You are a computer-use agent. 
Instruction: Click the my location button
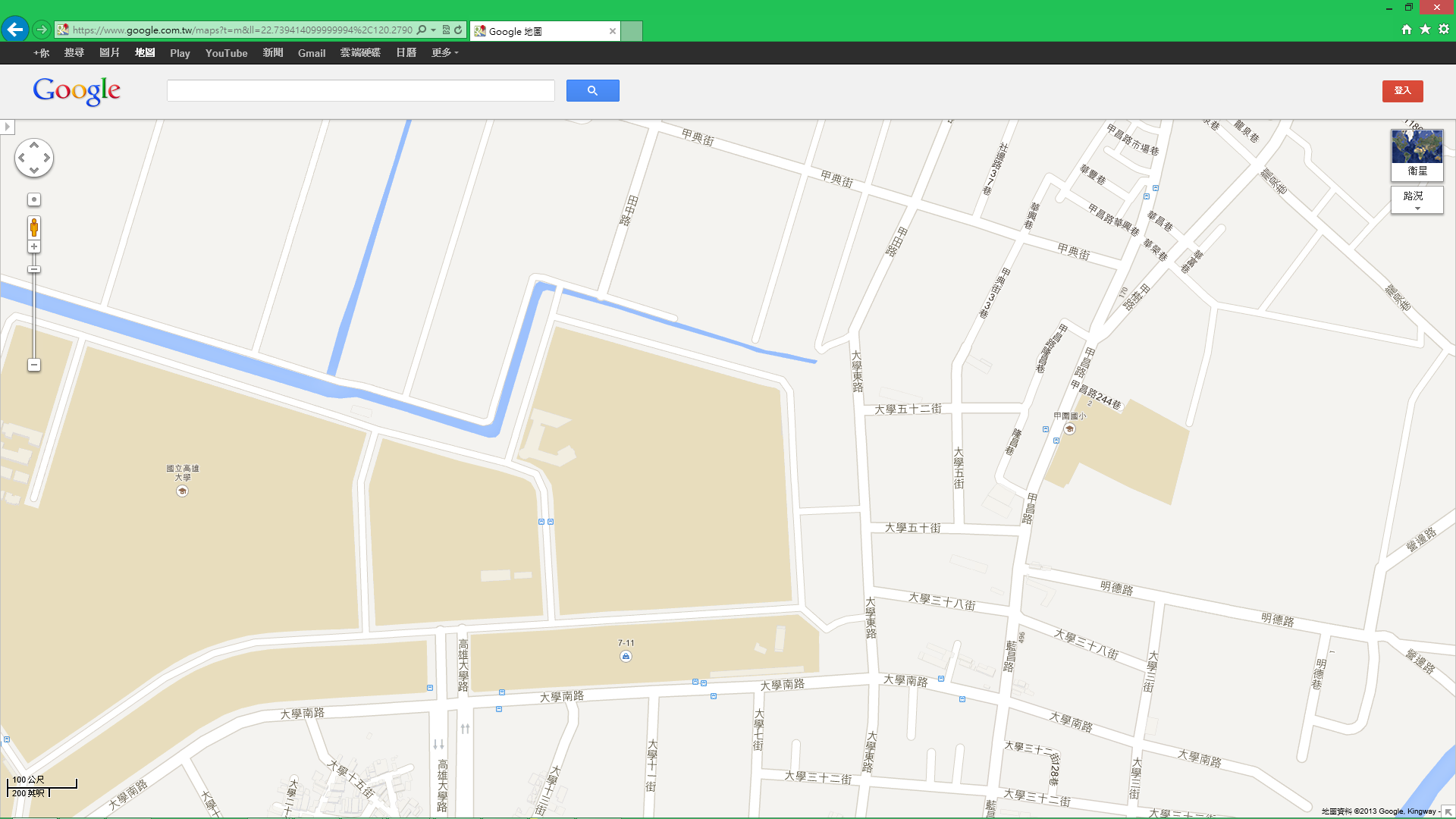click(34, 199)
